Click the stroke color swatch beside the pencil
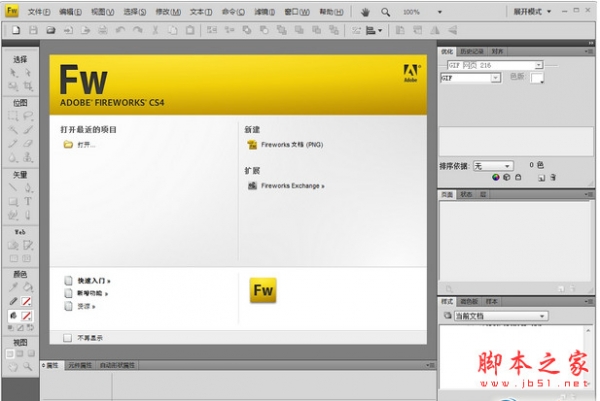The width and height of the screenshot is (600, 401). [26, 301]
